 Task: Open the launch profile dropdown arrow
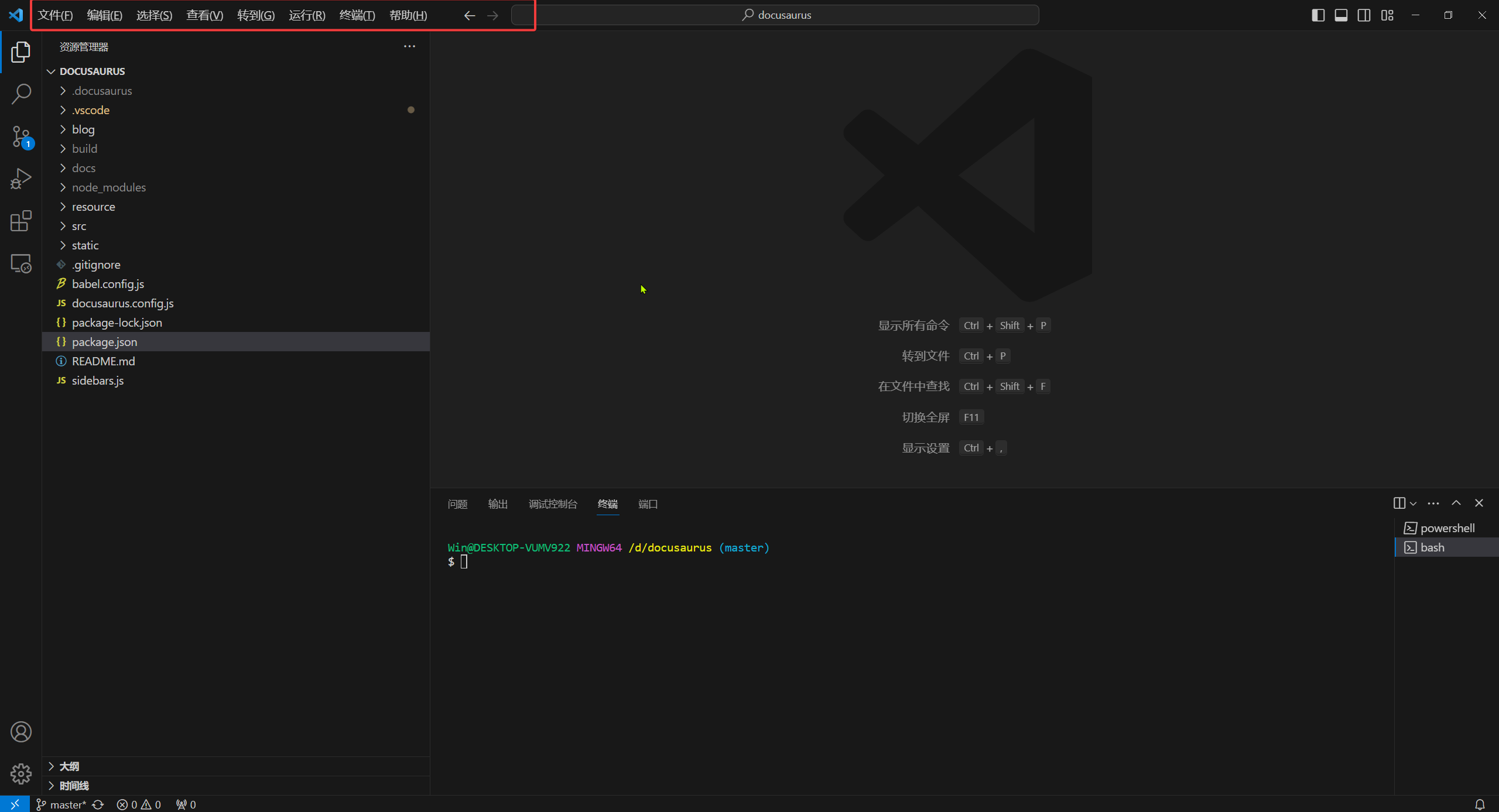pos(1413,503)
